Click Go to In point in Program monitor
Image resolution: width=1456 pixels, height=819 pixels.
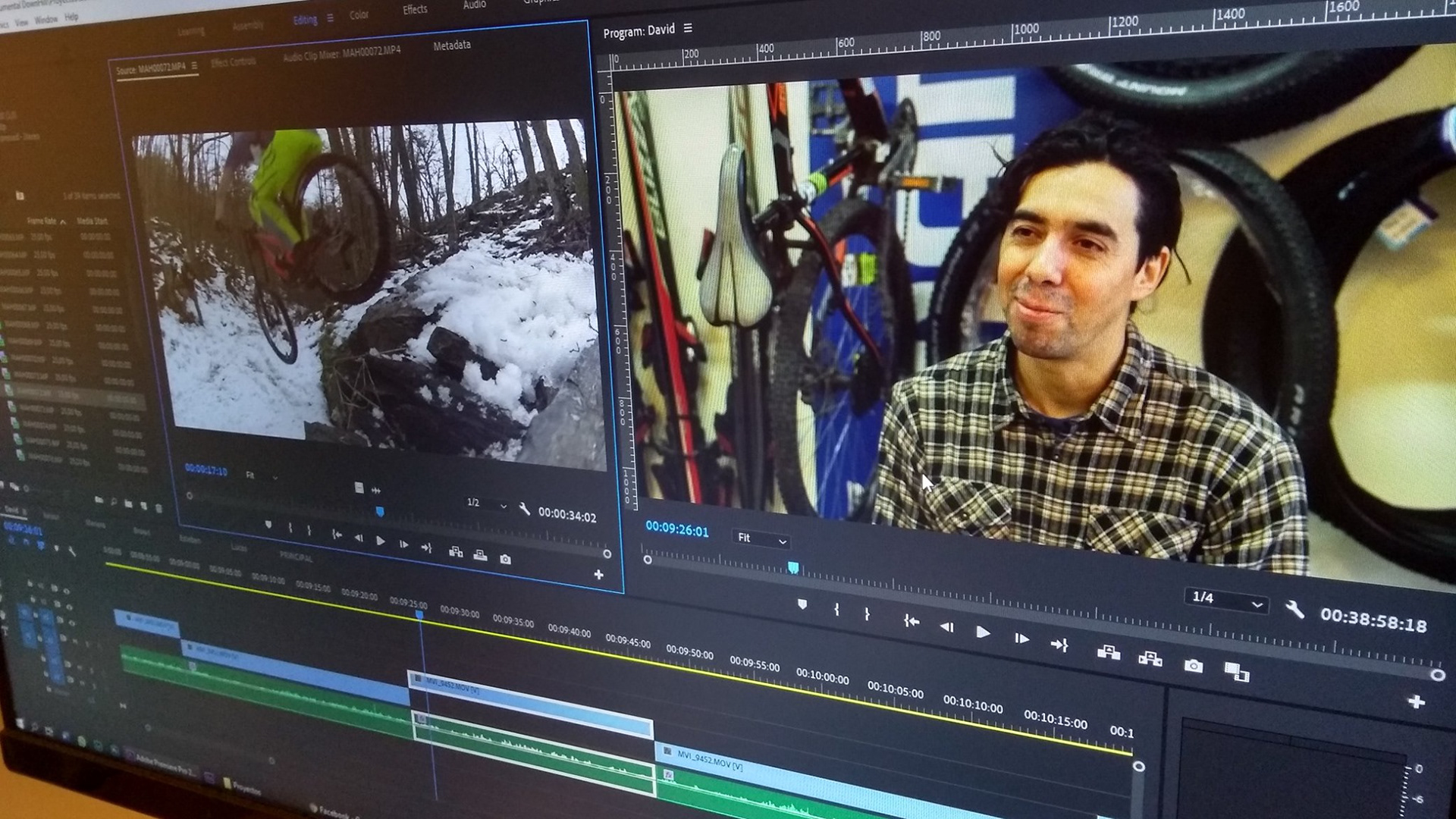coord(911,621)
